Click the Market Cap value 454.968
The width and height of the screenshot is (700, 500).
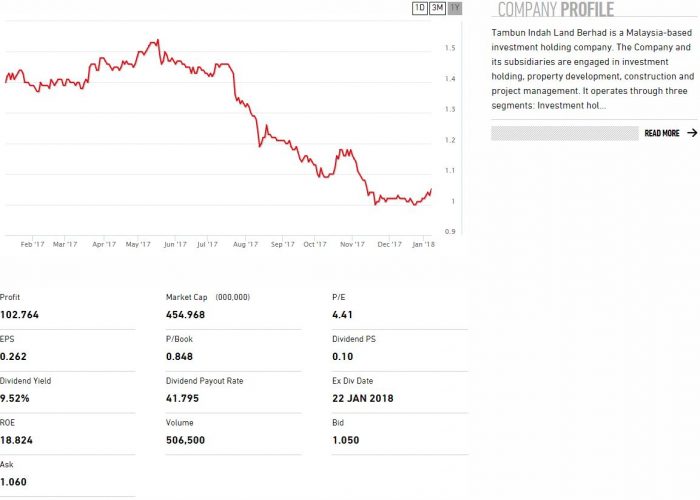click(x=185, y=315)
